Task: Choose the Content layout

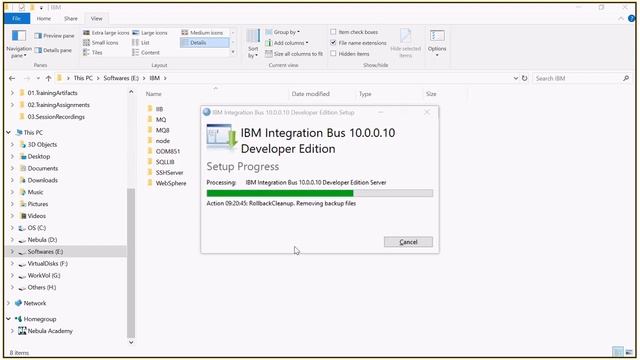Action: pos(146,52)
